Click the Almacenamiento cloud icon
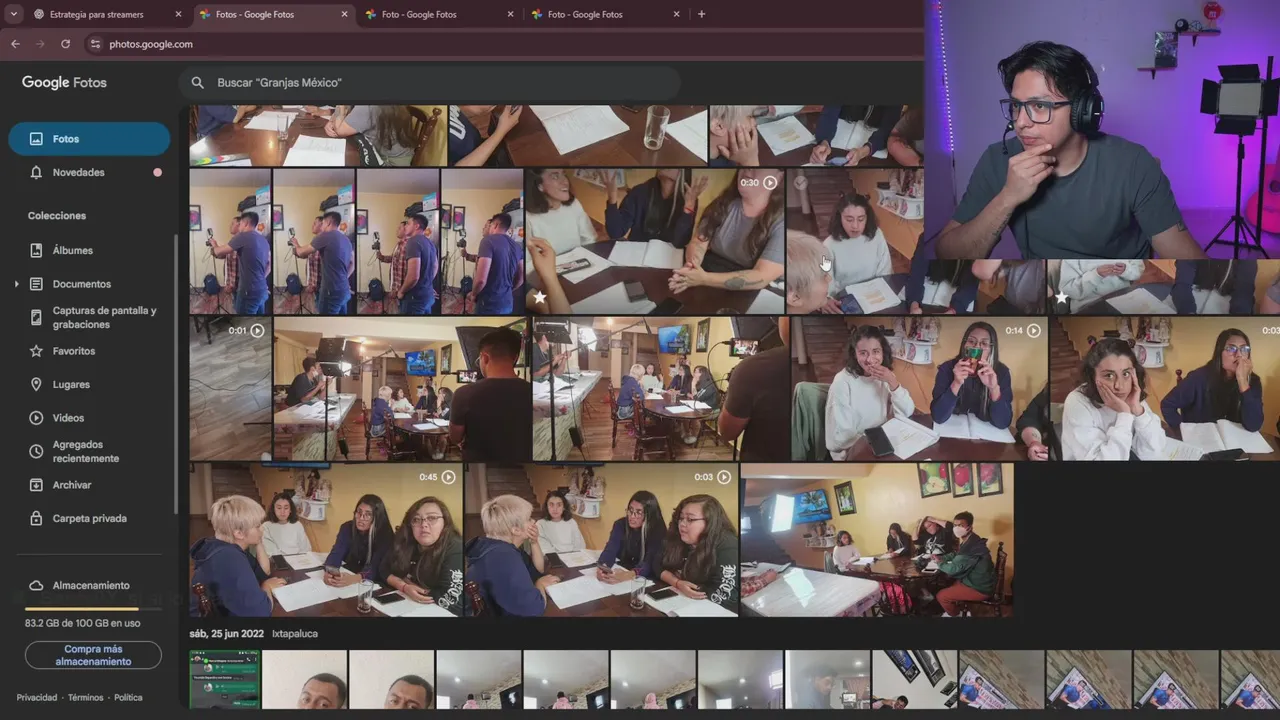1280x720 pixels. (36, 585)
